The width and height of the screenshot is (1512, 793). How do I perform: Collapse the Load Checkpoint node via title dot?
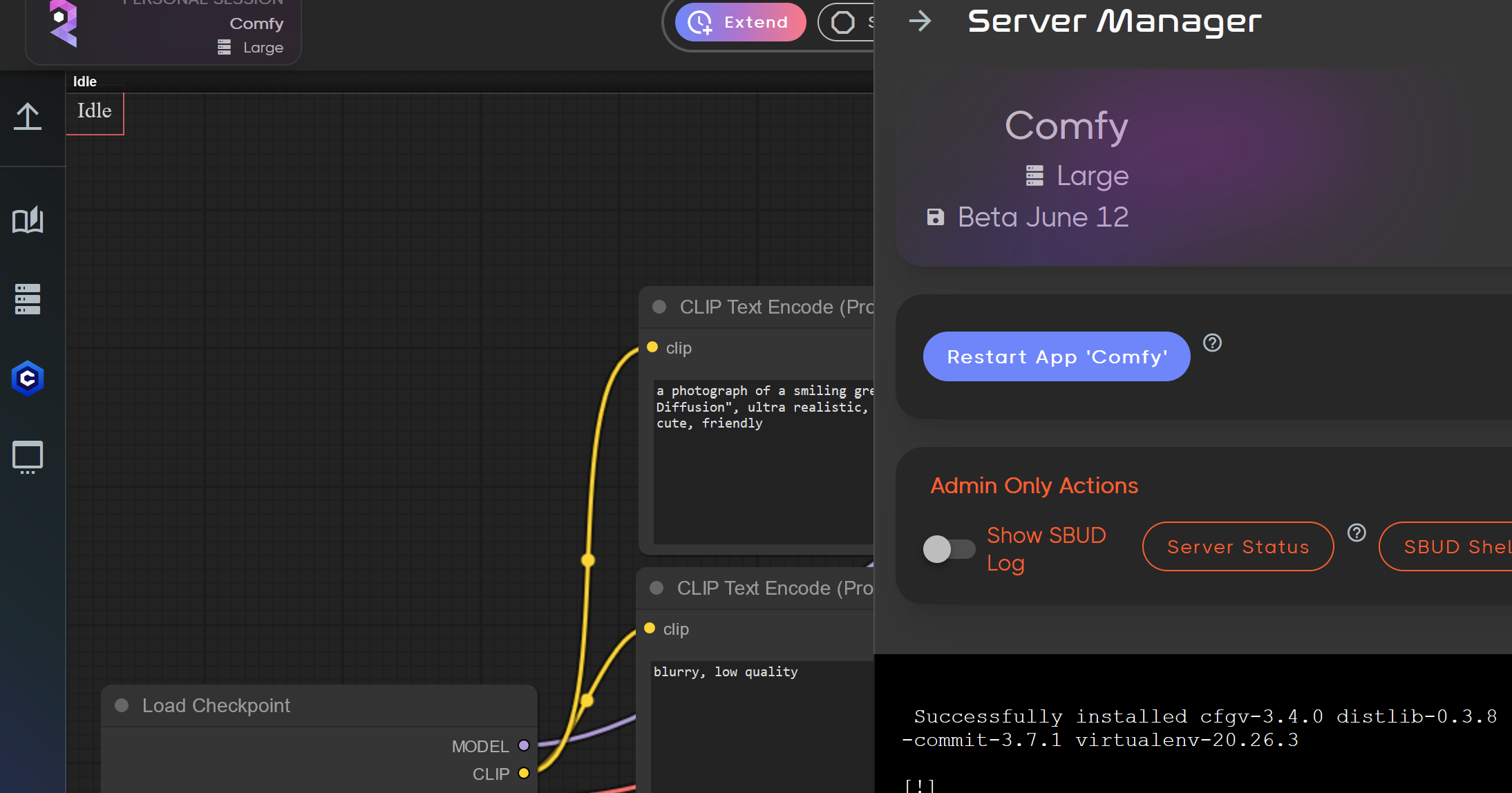coord(123,705)
